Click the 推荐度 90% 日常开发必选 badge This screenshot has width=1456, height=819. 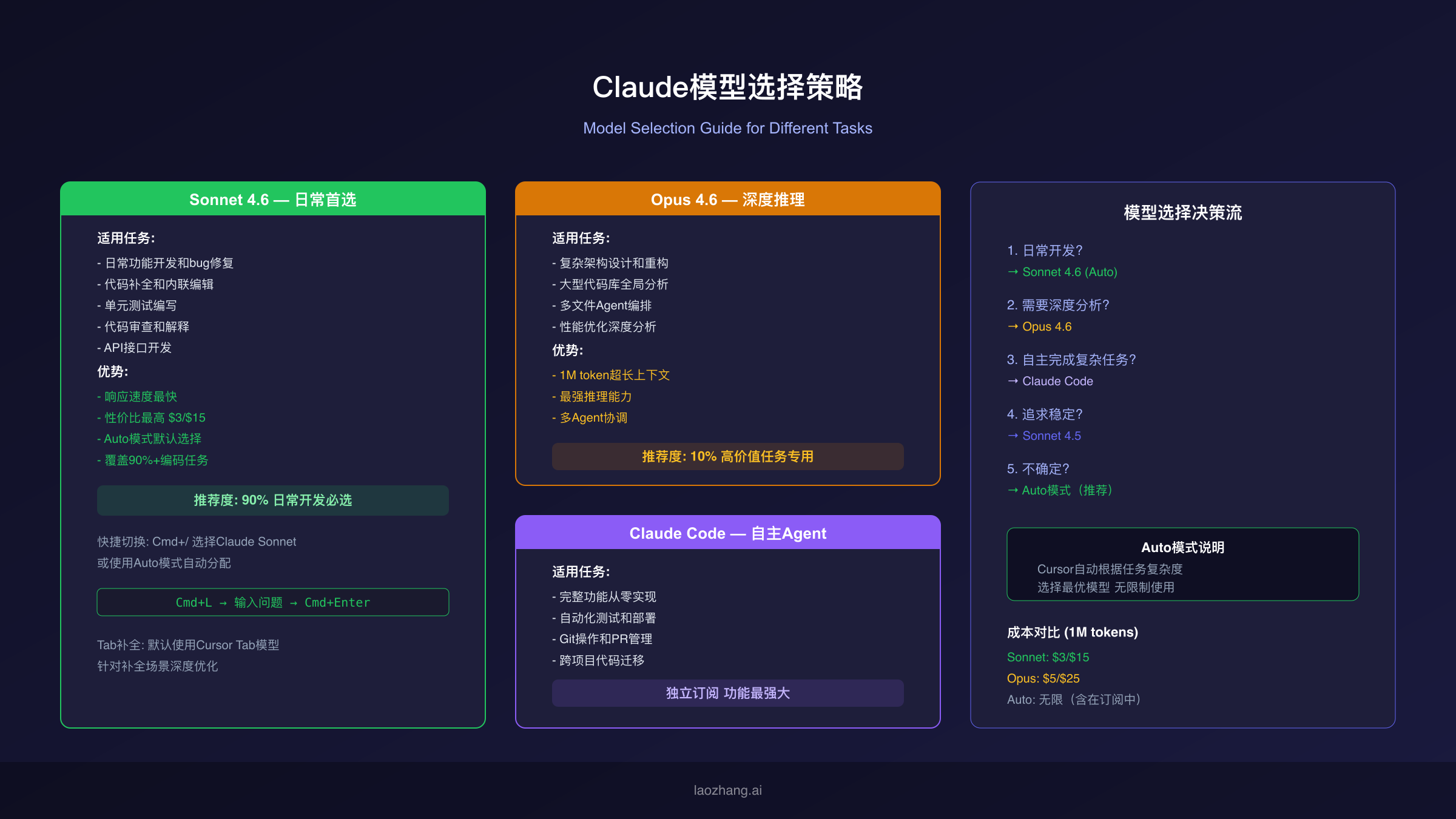(272, 500)
